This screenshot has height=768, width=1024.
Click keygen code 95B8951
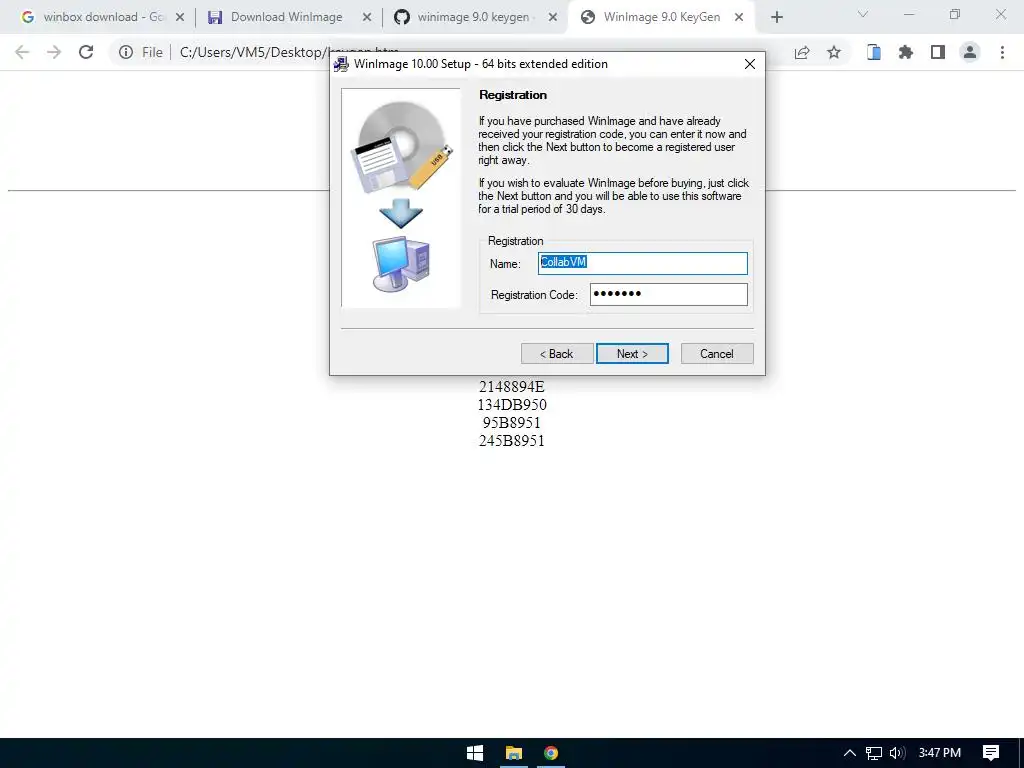coord(511,423)
